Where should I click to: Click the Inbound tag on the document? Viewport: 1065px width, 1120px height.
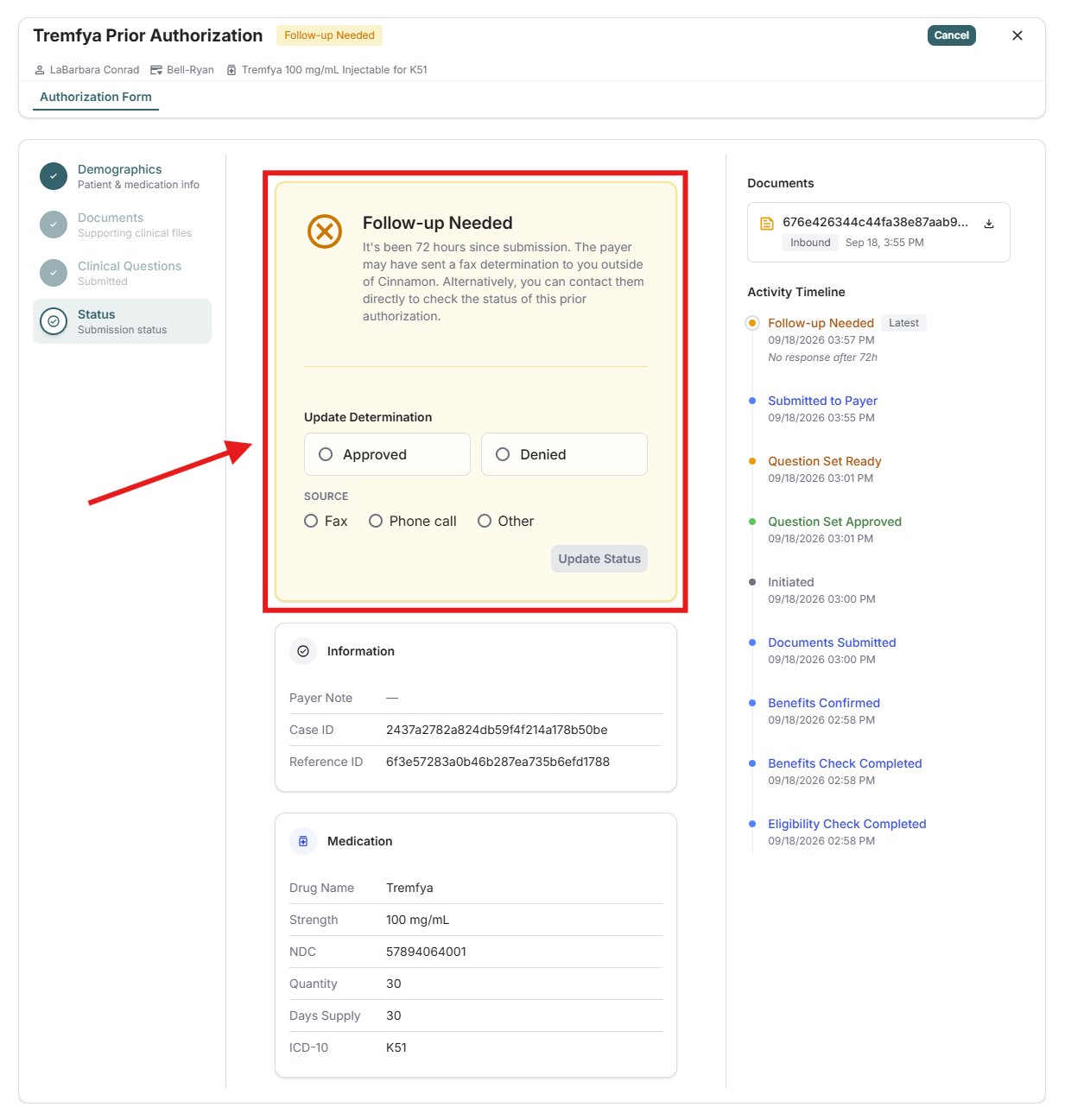810,243
